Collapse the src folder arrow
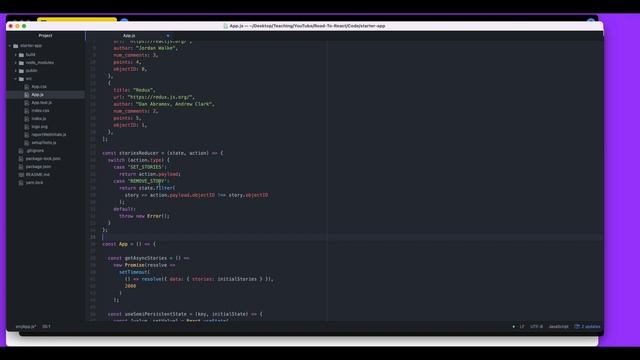640x360 pixels. click(x=16, y=79)
